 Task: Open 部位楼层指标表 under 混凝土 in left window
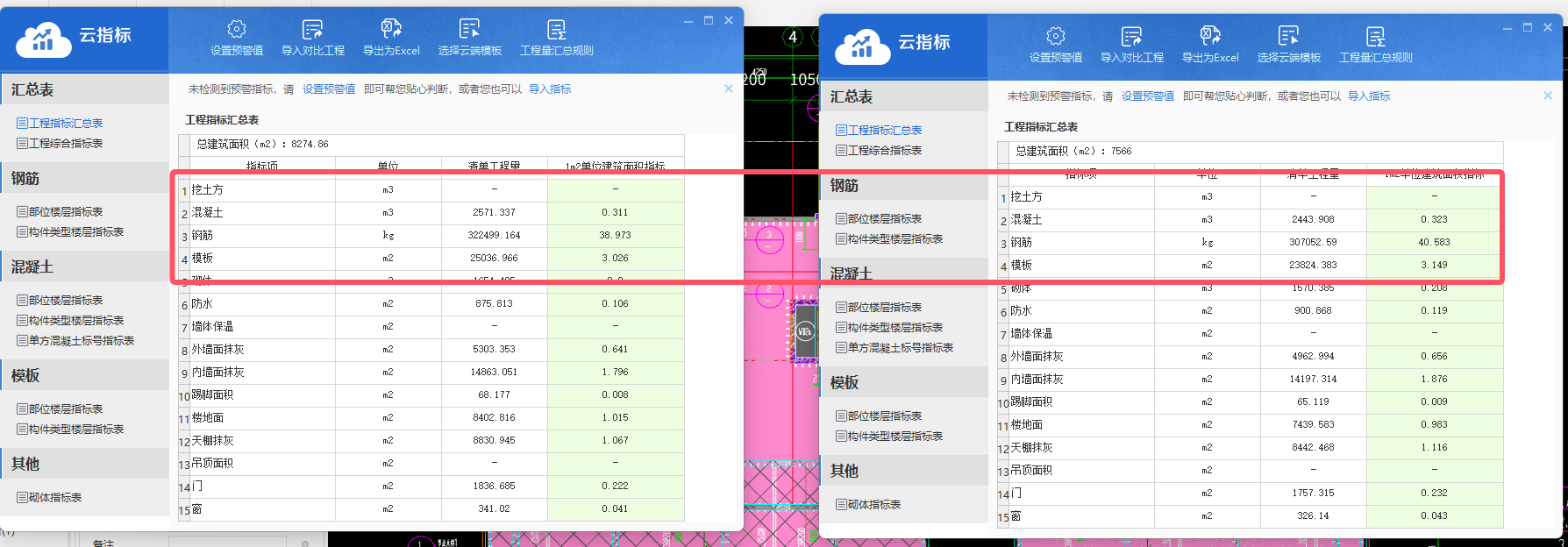pos(60,300)
